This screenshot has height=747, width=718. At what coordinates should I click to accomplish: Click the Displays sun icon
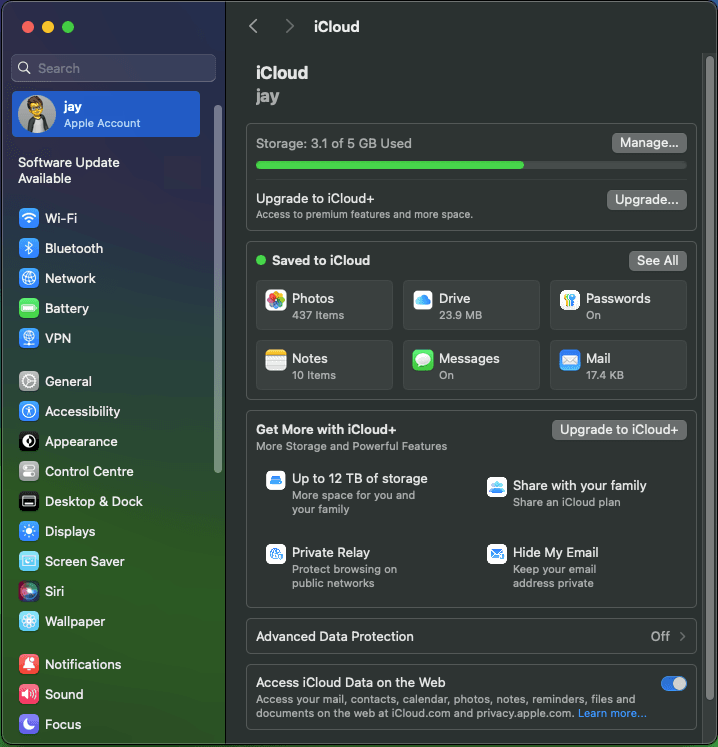tap(29, 531)
